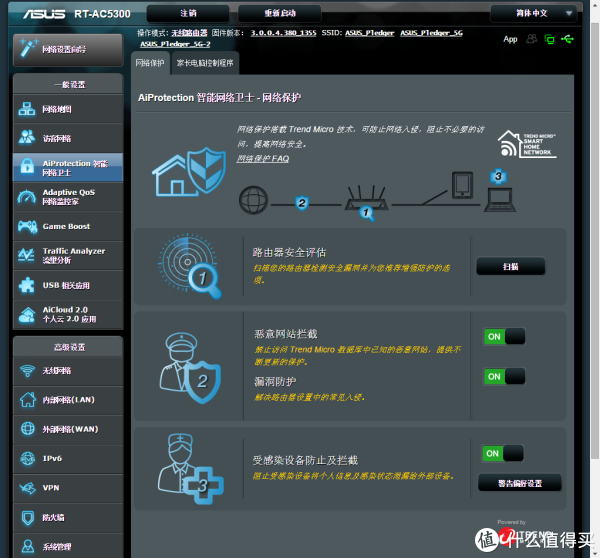Open the guest network people icon

pyautogui.click(x=27, y=138)
